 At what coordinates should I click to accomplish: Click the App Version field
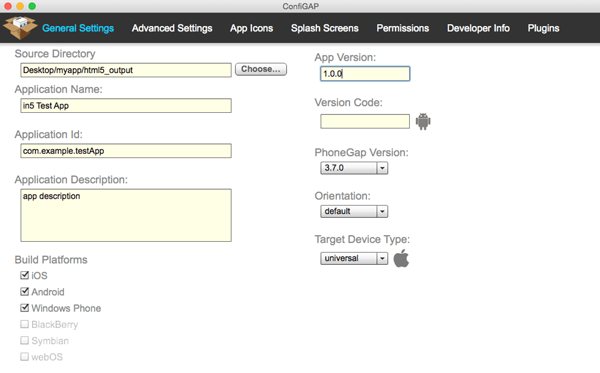coord(365,73)
